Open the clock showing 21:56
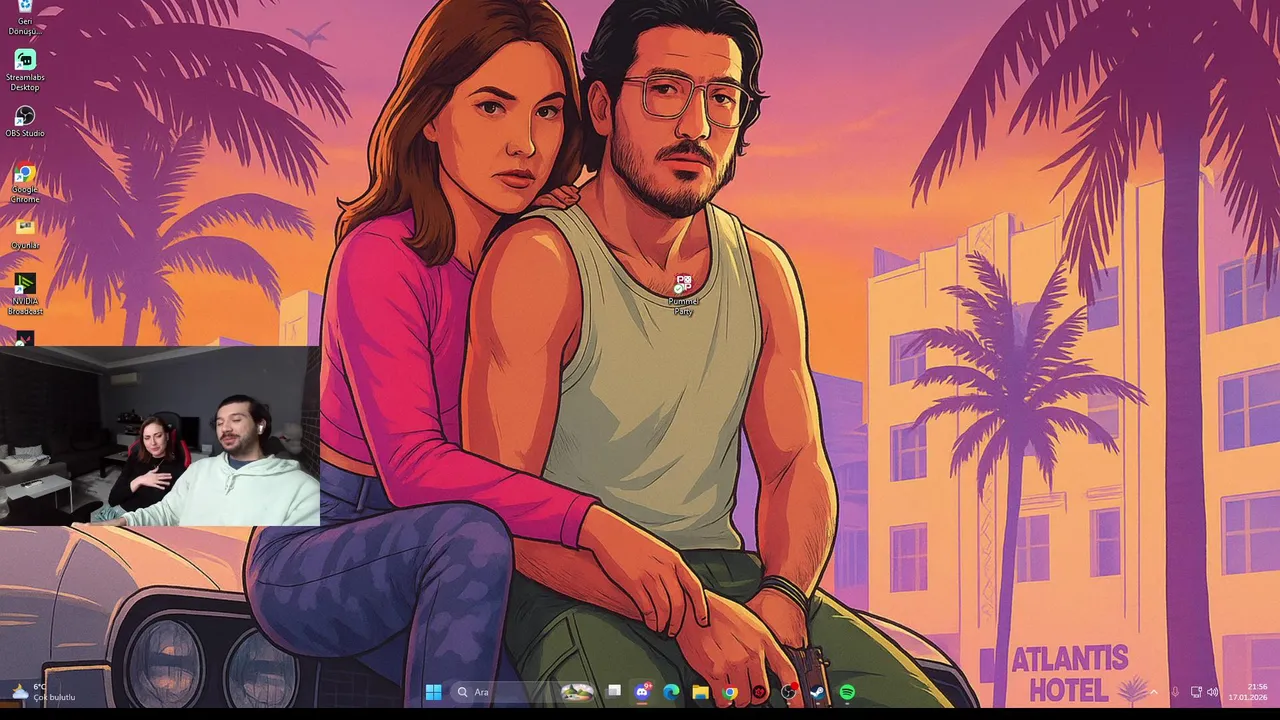The height and width of the screenshot is (720, 1280). 1247,692
